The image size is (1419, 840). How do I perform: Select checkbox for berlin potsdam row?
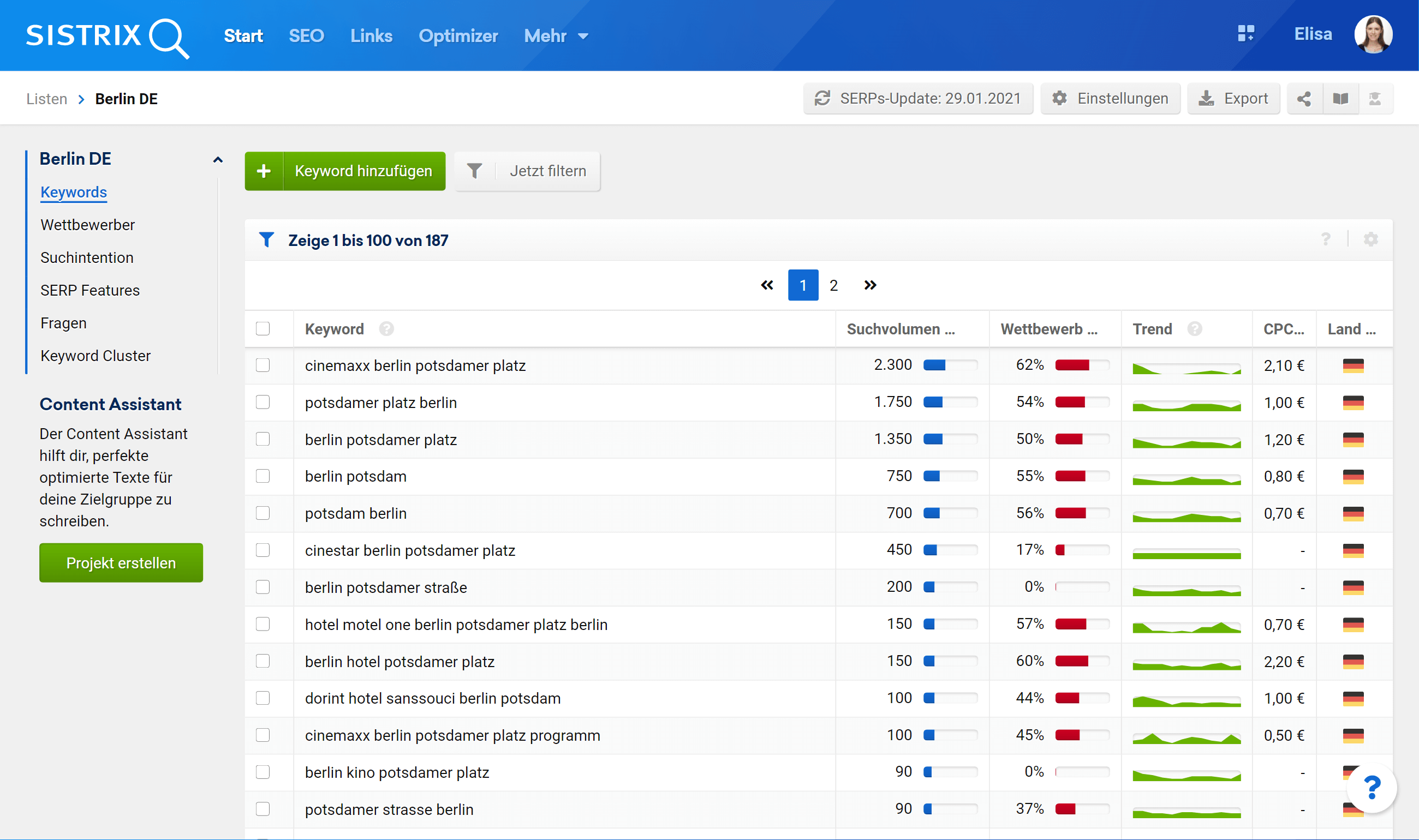click(x=263, y=476)
